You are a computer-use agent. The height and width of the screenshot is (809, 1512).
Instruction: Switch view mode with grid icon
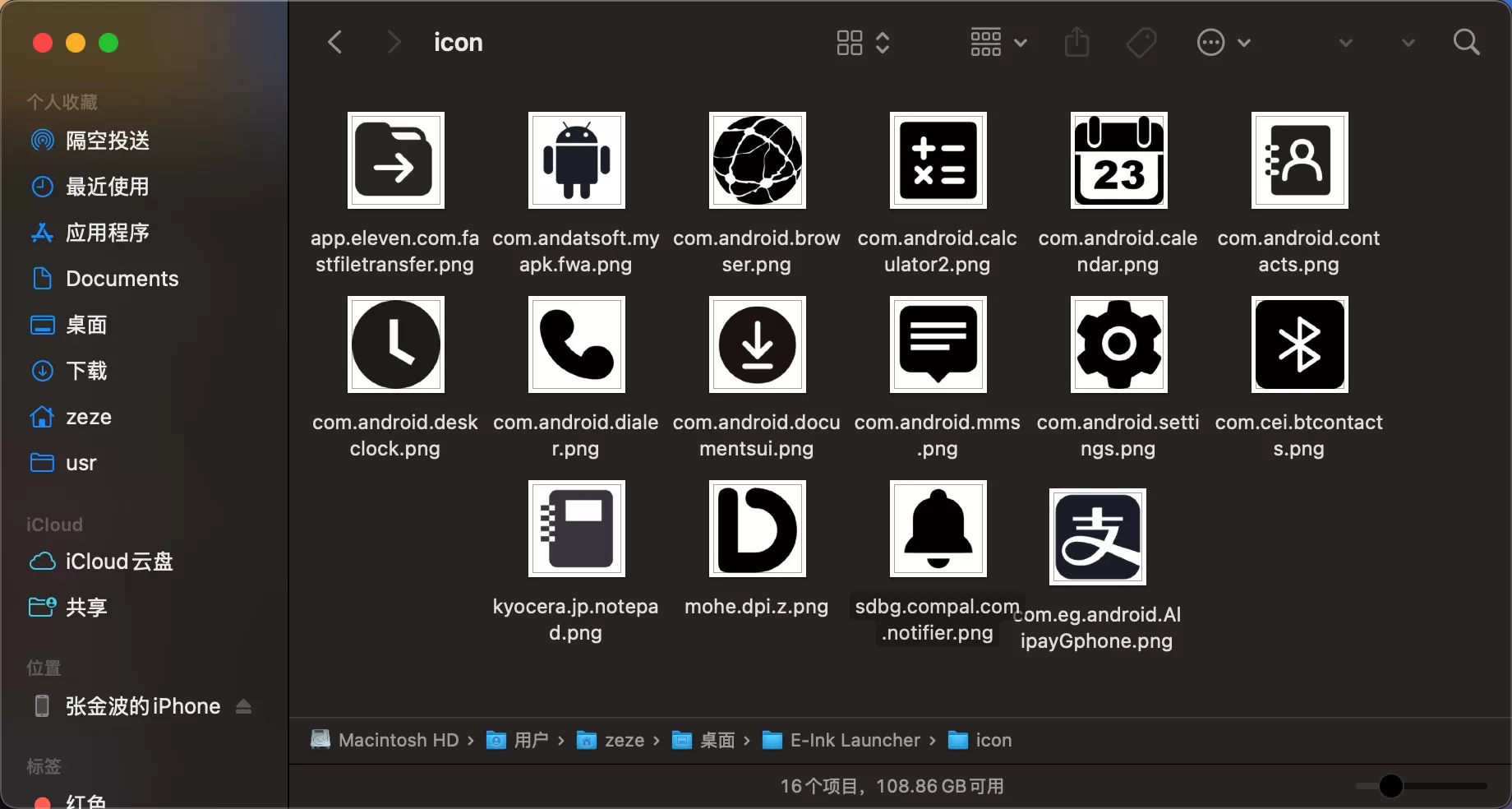coord(863,42)
